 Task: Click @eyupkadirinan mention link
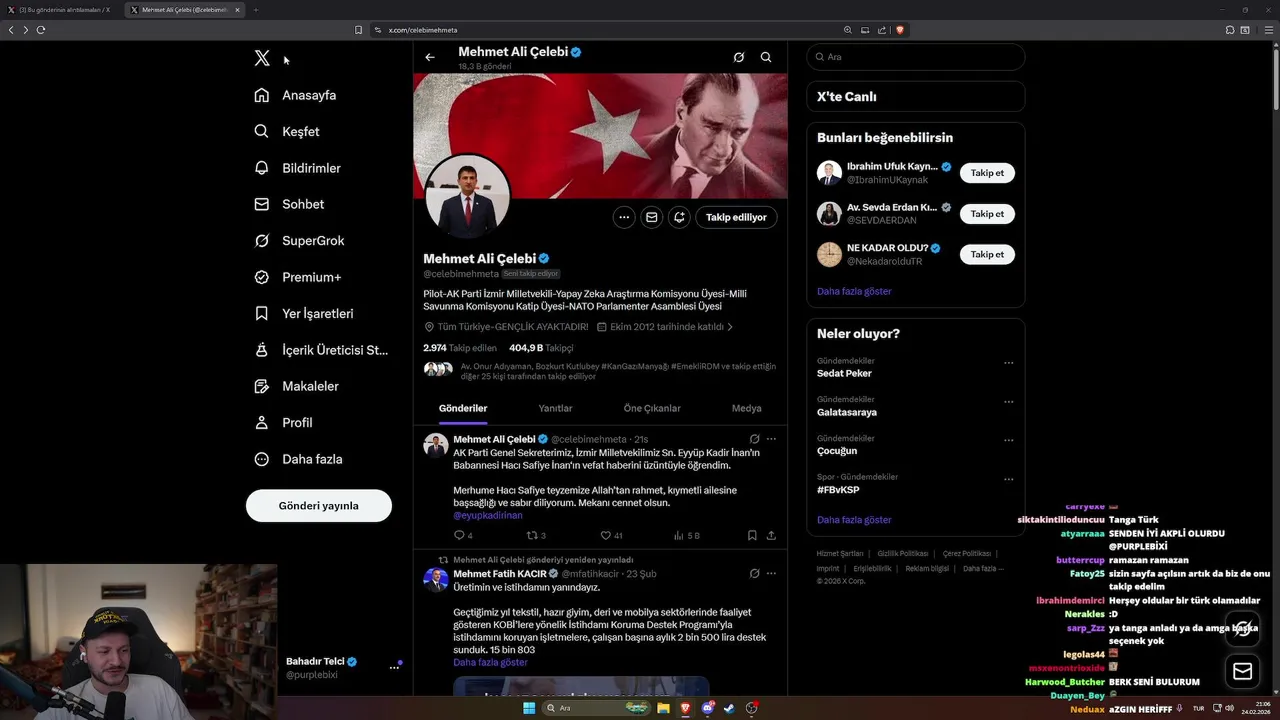pyautogui.click(x=488, y=515)
